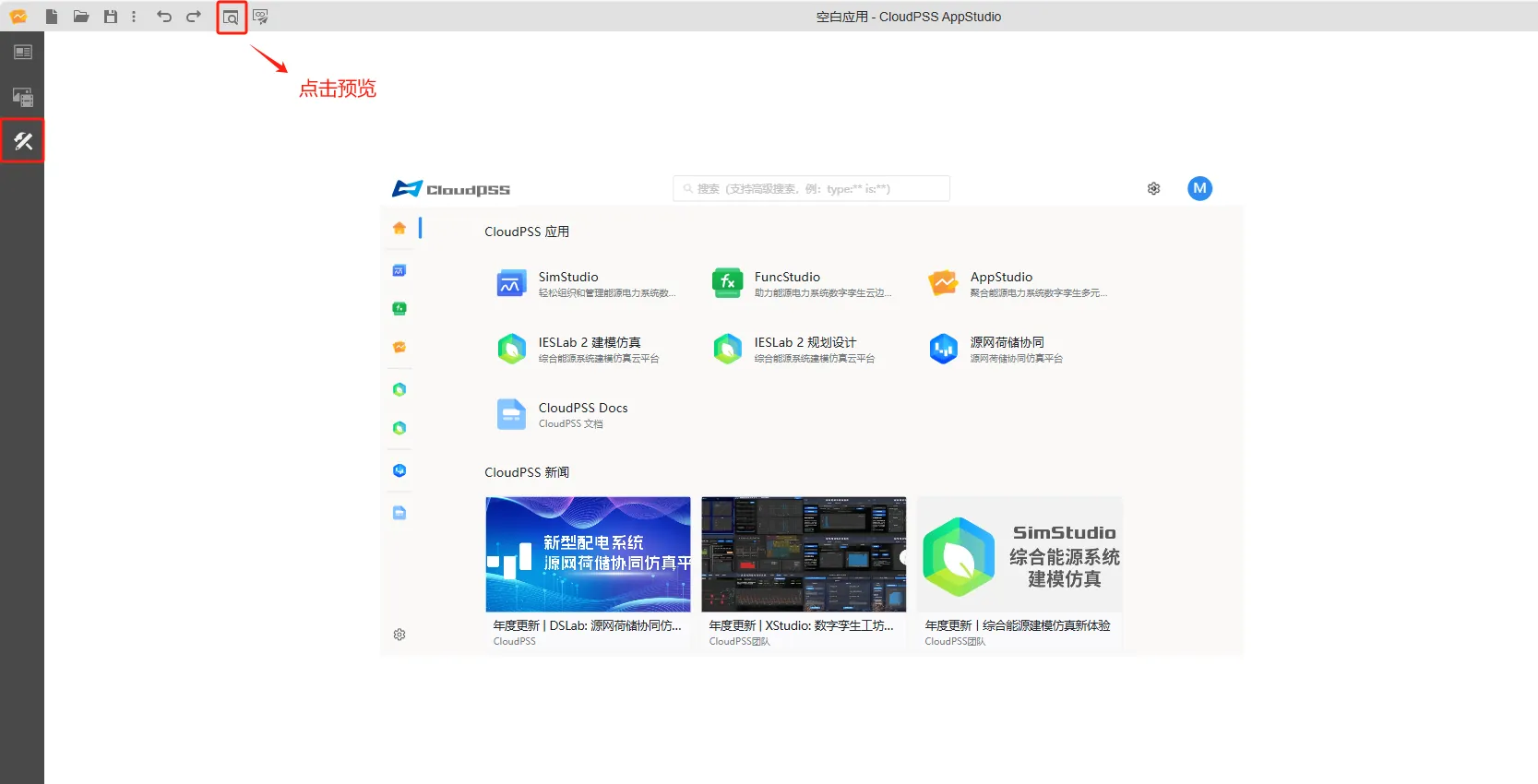Click the search box in the CloudPSS header

[x=812, y=188]
